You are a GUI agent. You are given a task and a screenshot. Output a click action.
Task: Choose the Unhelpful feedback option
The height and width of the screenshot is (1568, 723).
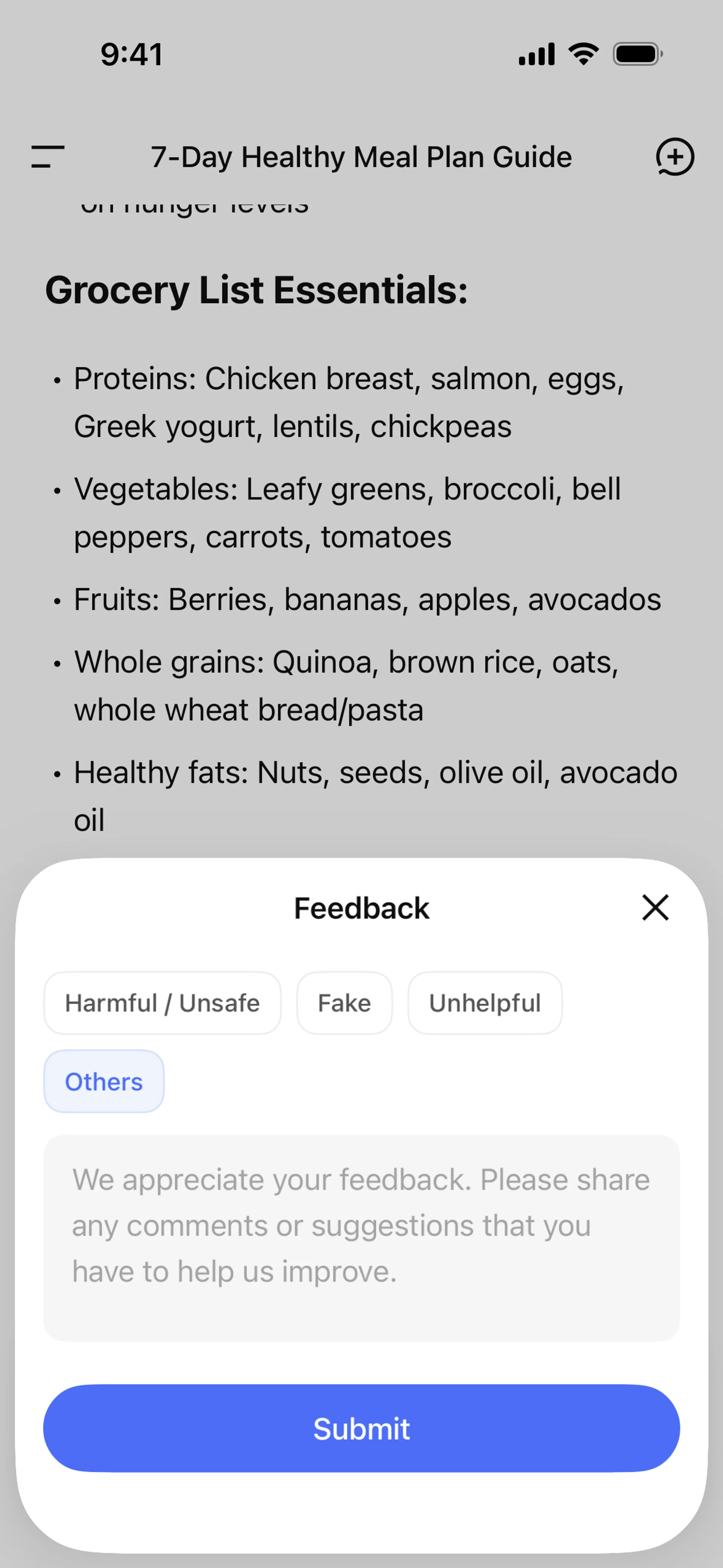484,1003
